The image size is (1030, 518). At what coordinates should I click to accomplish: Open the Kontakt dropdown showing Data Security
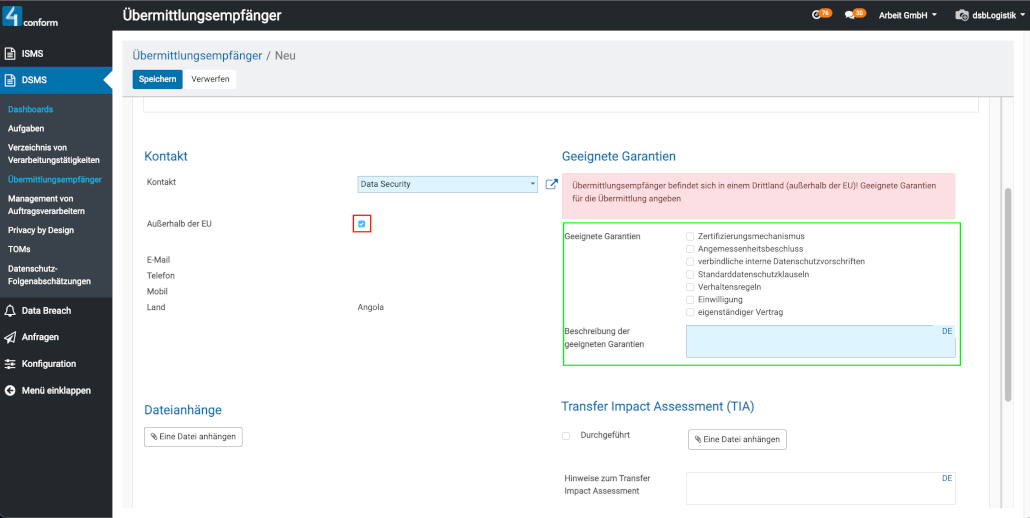click(x=448, y=184)
